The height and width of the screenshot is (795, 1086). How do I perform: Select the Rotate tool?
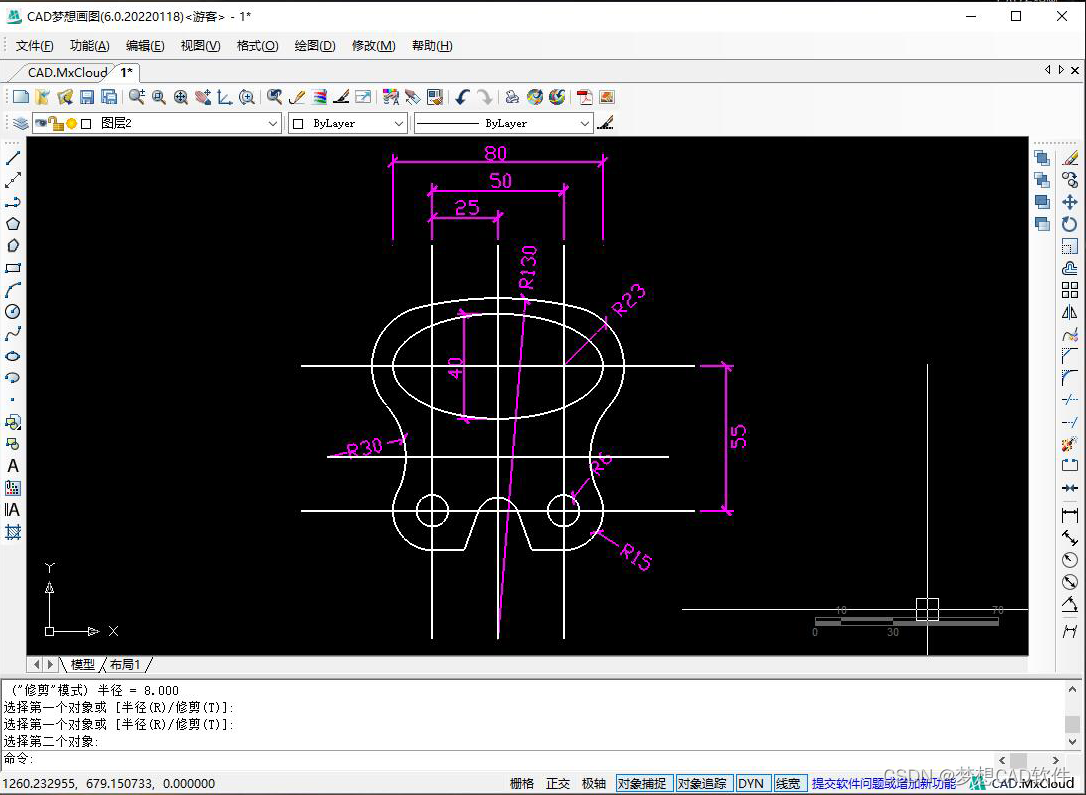[1070, 224]
